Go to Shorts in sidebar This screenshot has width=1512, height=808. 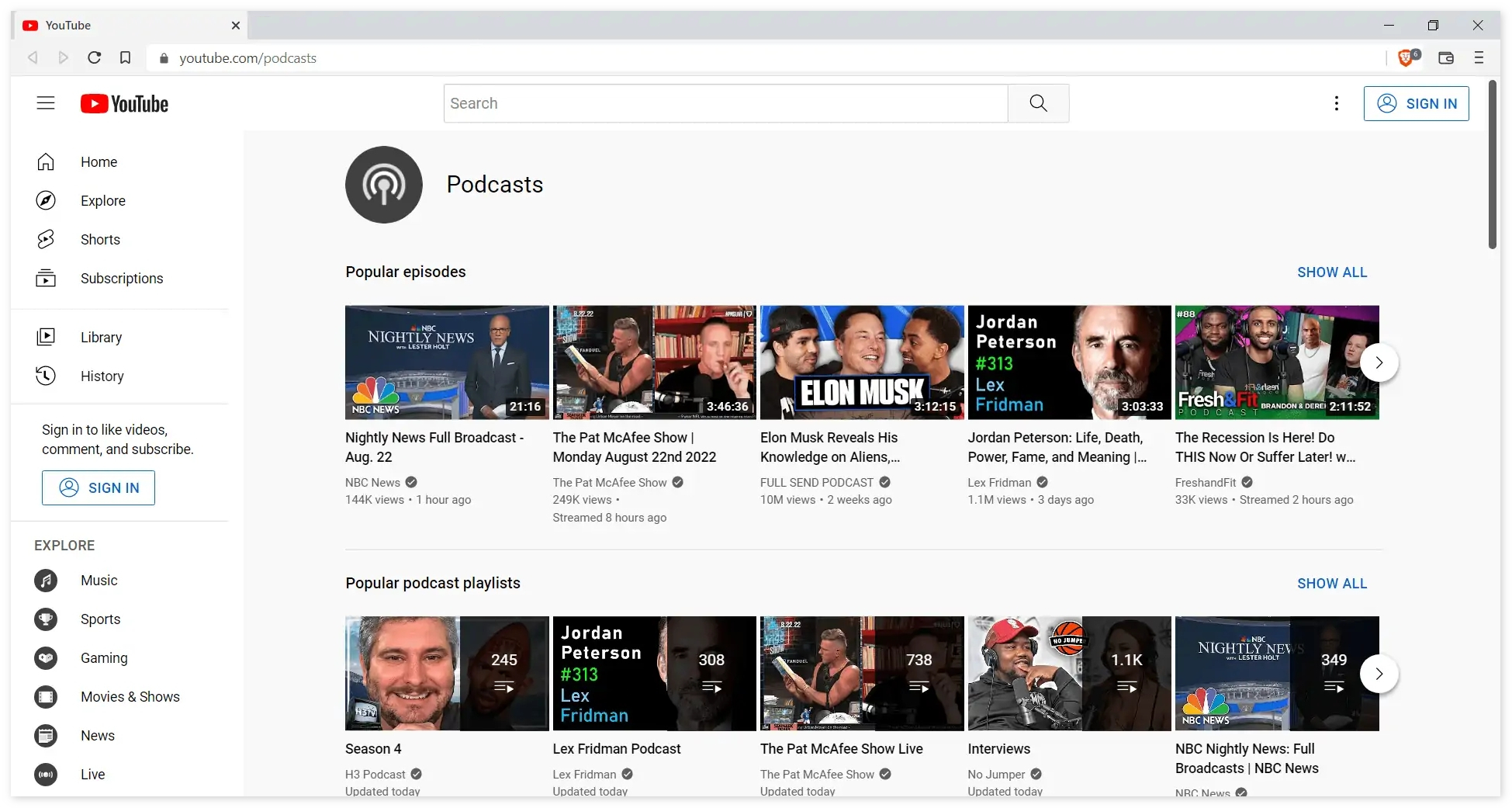click(x=100, y=240)
